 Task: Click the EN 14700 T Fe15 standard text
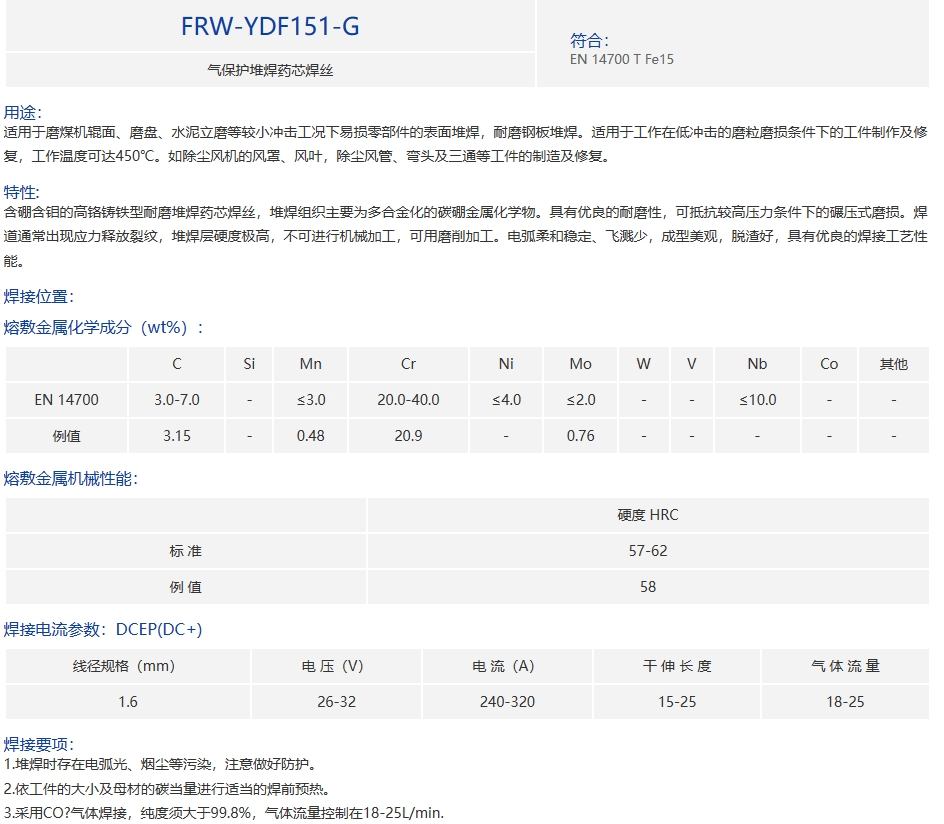coord(621,60)
